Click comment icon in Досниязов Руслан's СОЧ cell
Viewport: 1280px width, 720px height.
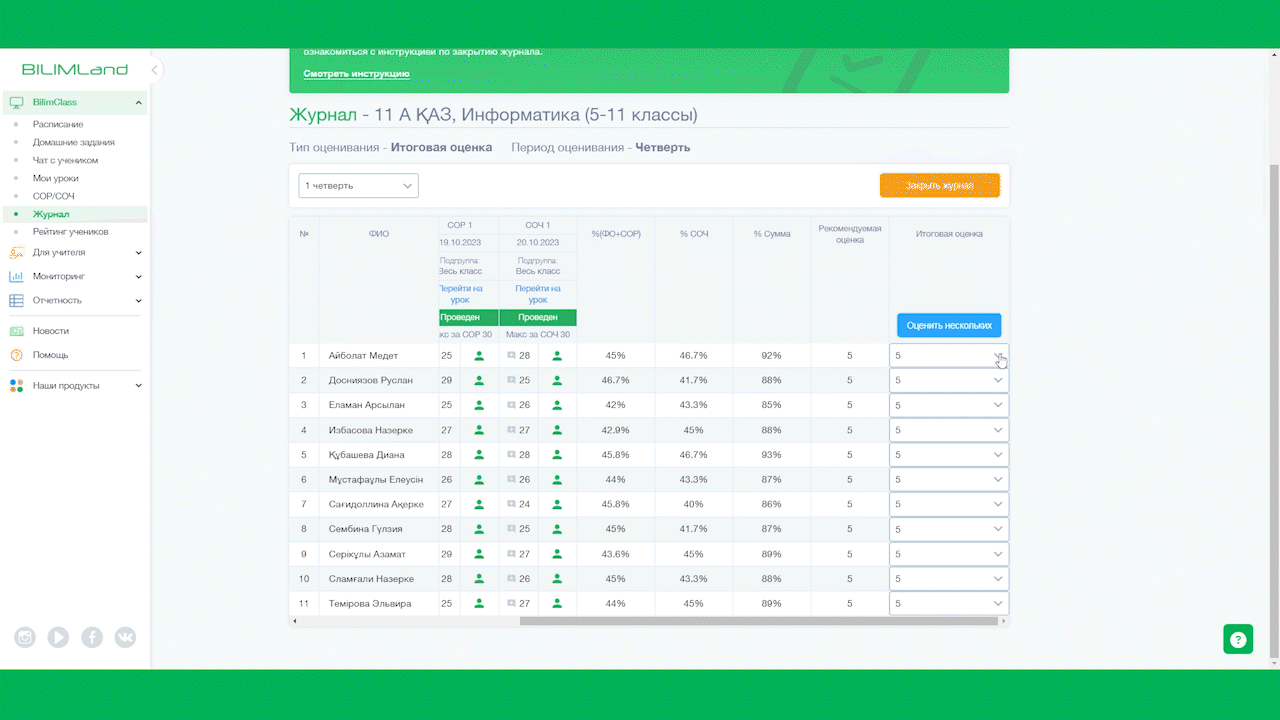pos(511,380)
